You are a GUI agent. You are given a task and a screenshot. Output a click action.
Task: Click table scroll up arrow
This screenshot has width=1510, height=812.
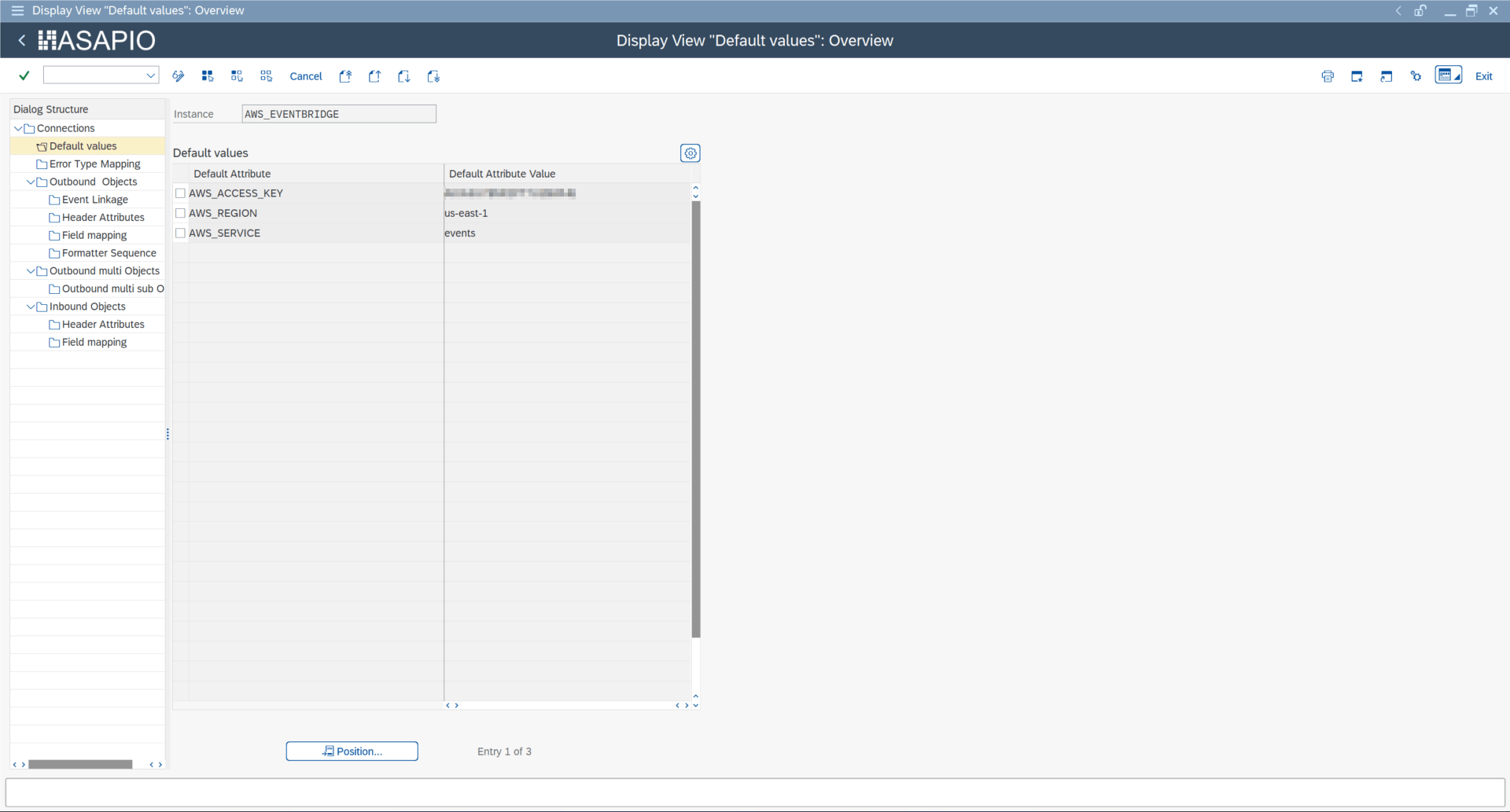(696, 188)
